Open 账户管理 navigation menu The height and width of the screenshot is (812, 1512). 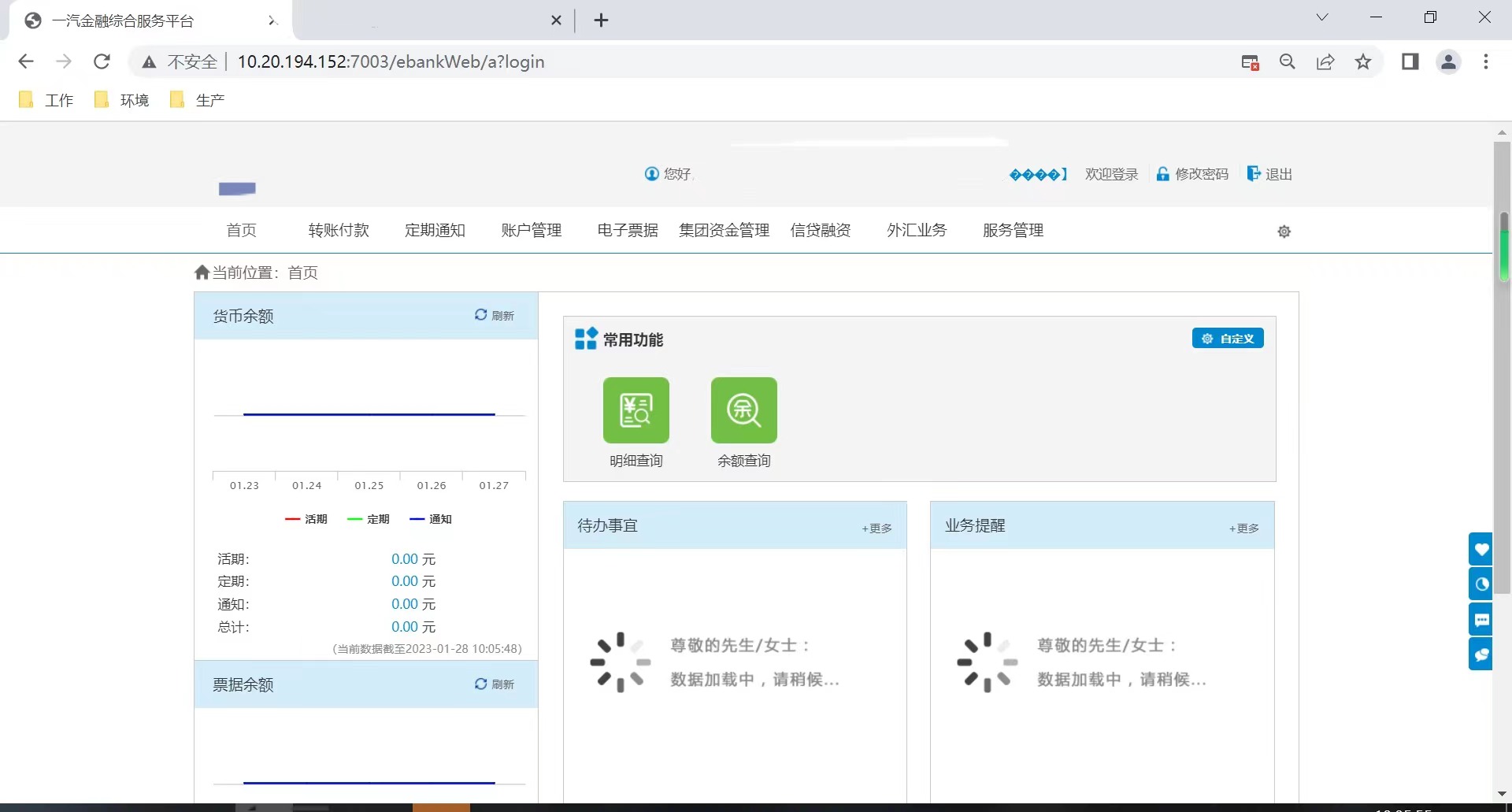pos(532,230)
